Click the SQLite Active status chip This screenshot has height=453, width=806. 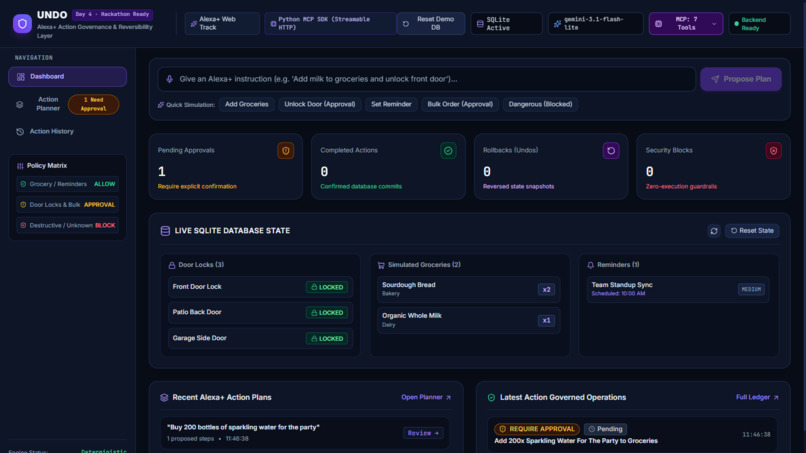click(506, 24)
